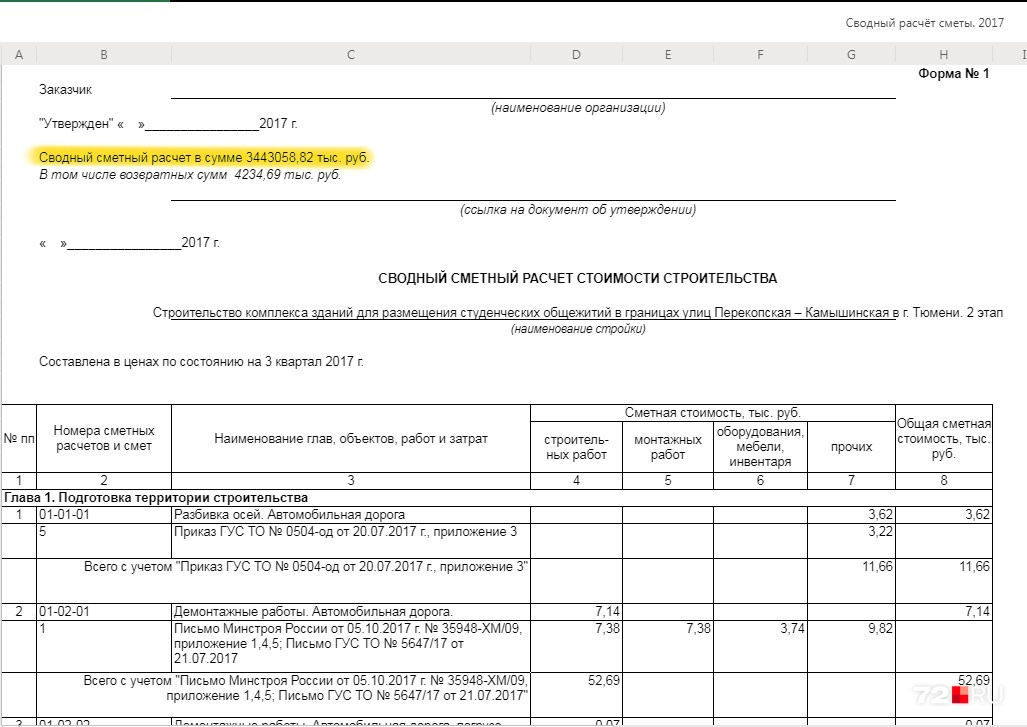Screen dimensions: 1027x727
Task: Select column F header
Action: point(760,54)
